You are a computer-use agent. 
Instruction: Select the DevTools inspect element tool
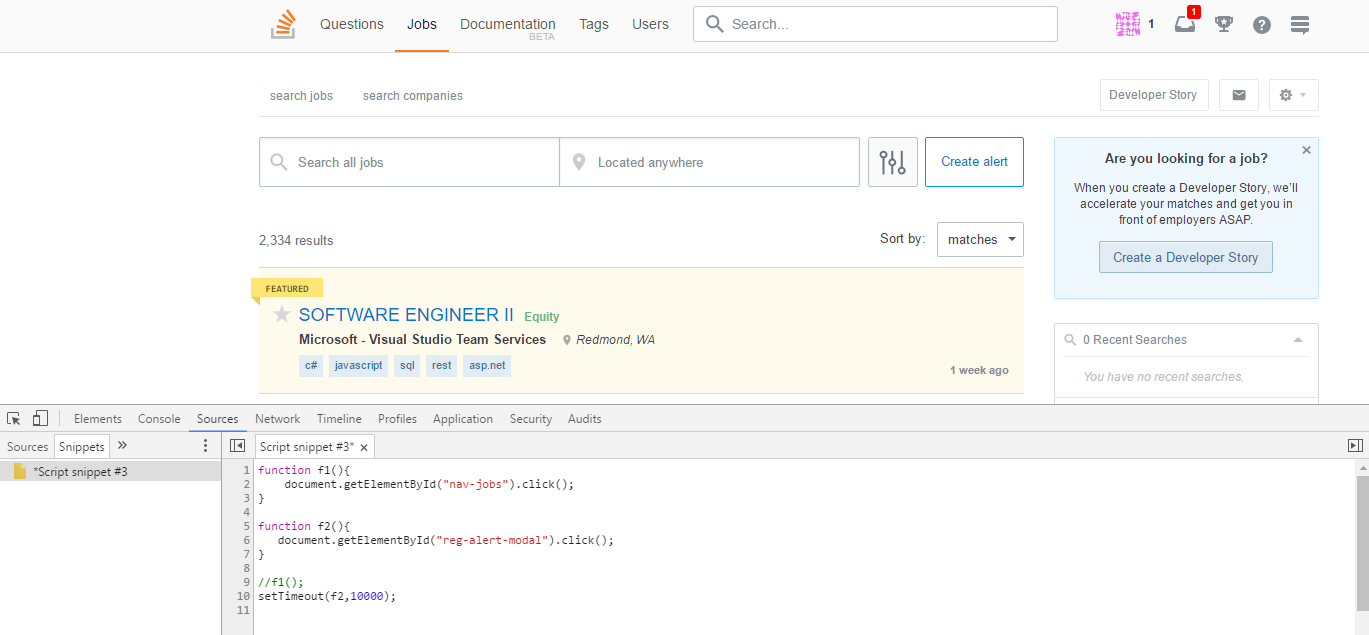click(x=14, y=419)
